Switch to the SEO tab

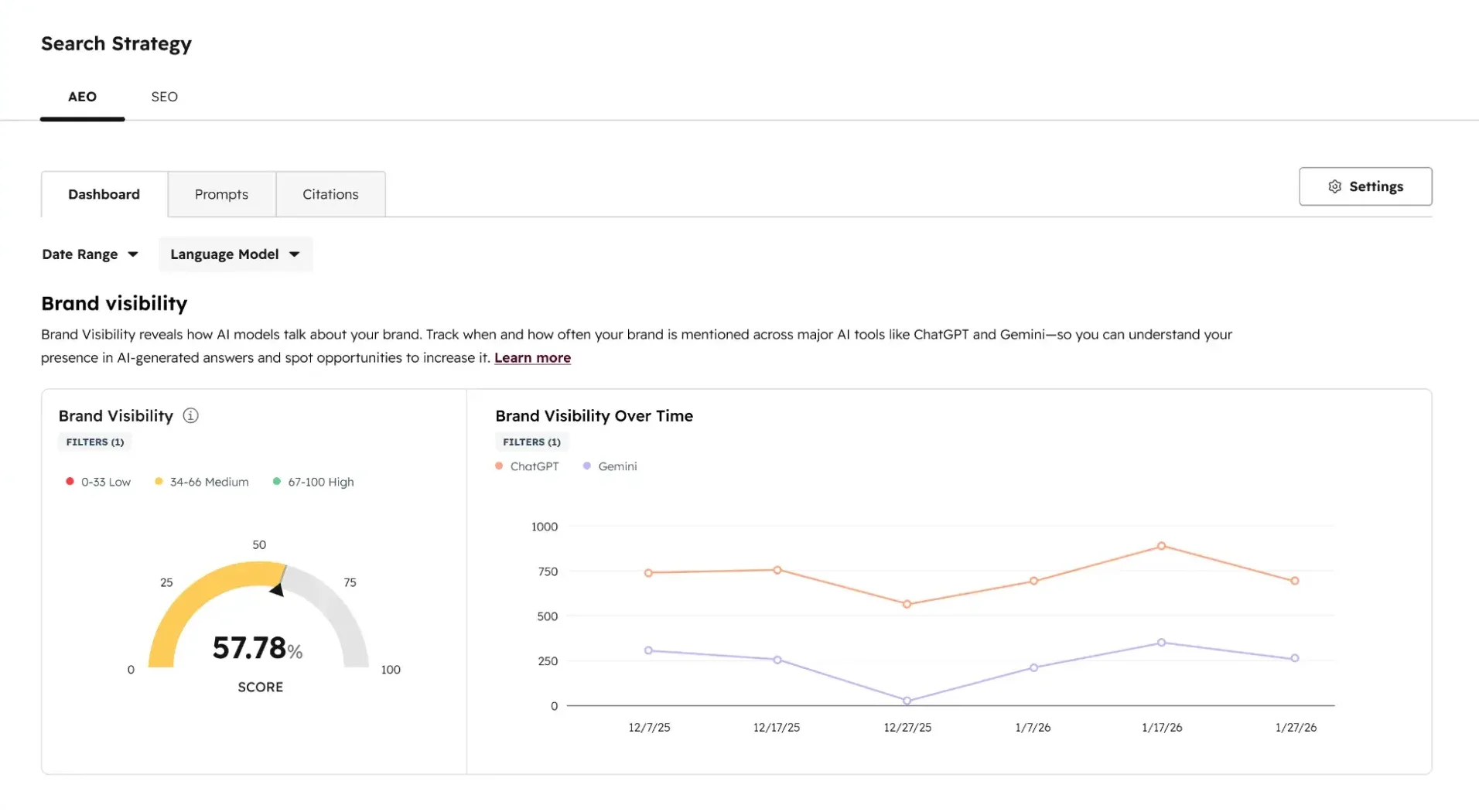(164, 97)
